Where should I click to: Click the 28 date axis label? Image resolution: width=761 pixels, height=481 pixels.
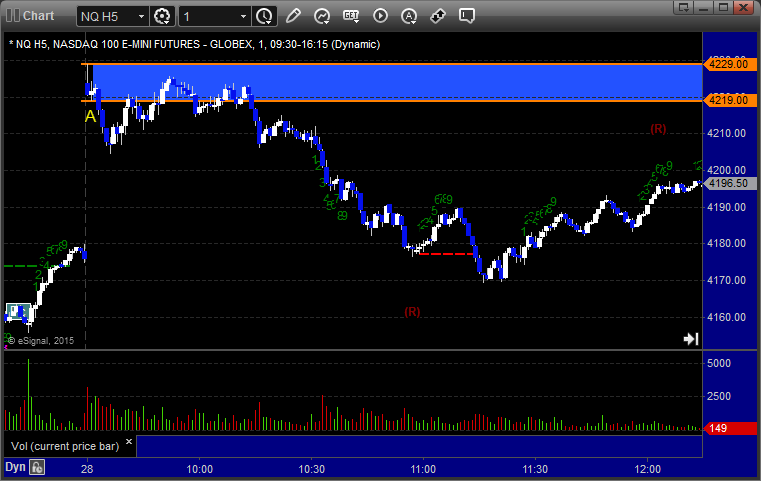[87, 469]
